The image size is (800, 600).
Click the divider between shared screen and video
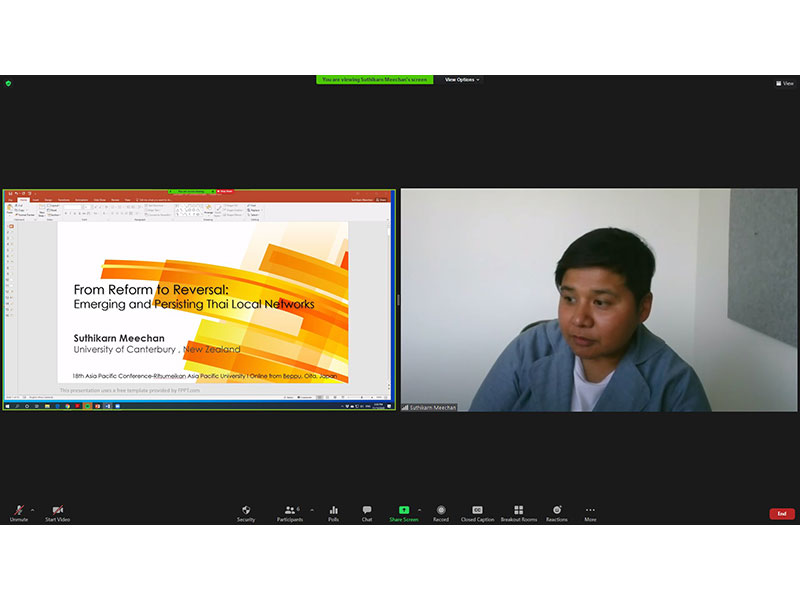pos(398,300)
